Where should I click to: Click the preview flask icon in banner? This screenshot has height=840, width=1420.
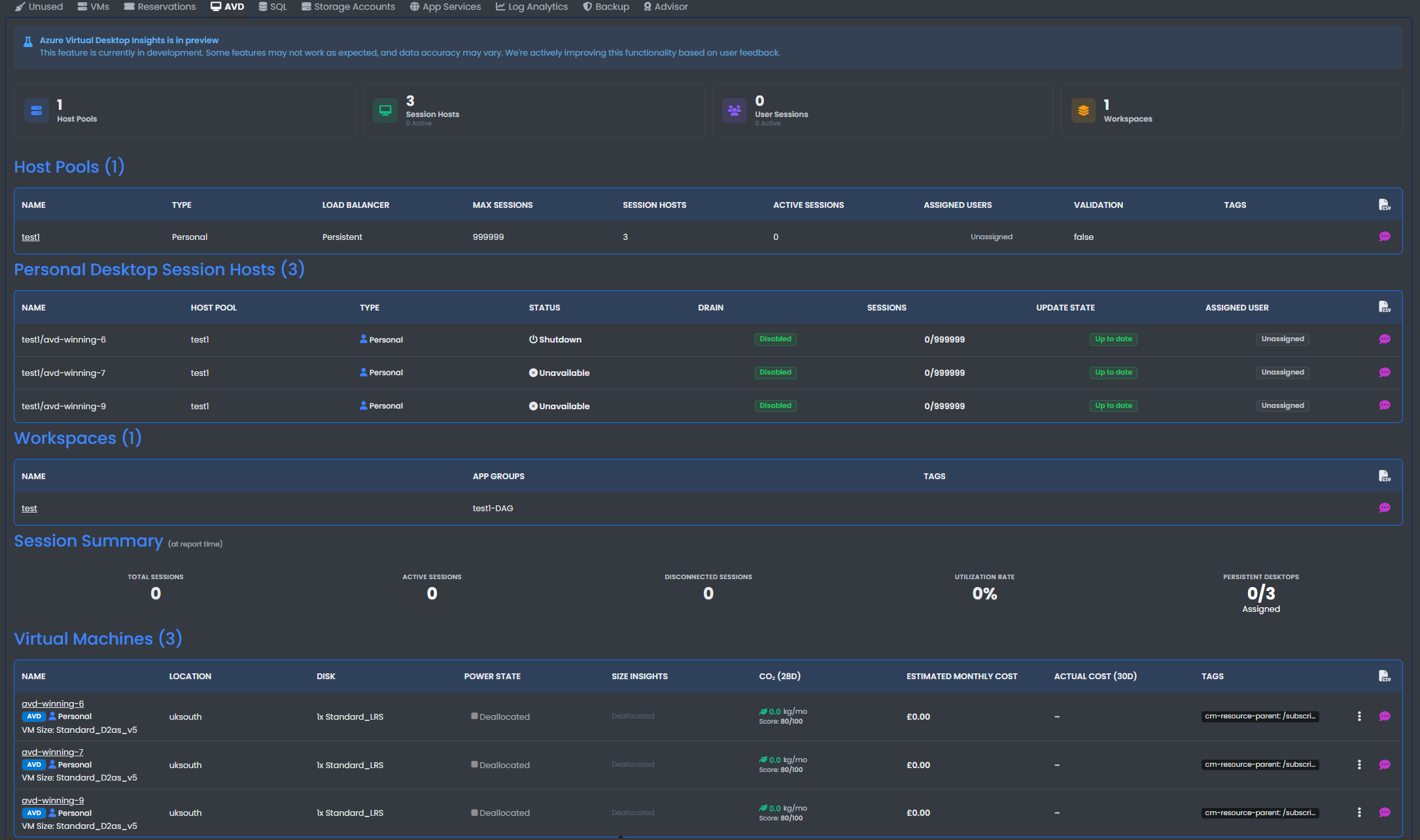tap(28, 42)
